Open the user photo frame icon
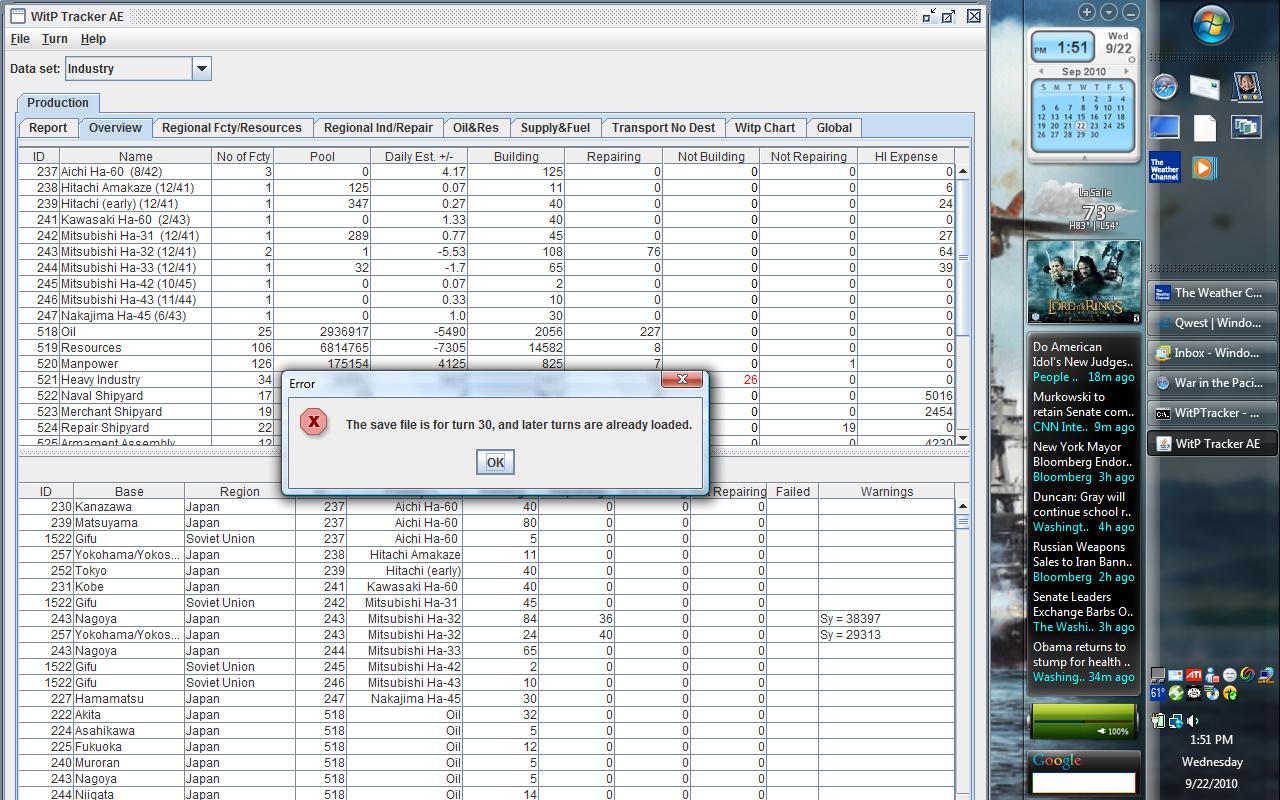Screen dimensions: 1280x800 [x=1245, y=87]
